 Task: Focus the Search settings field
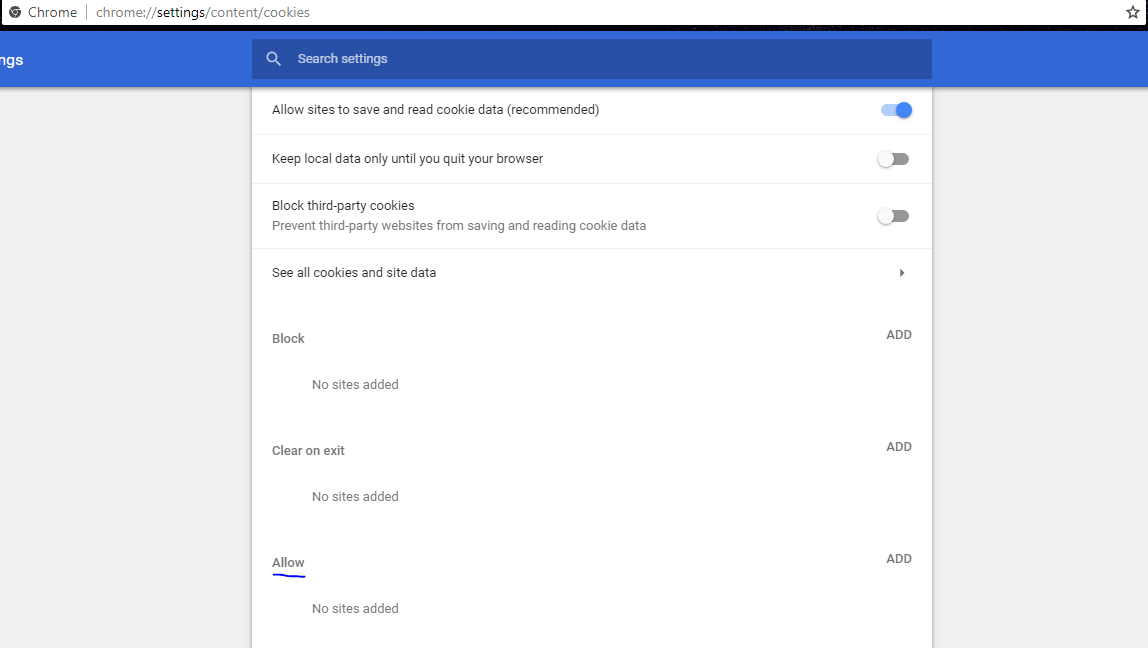(600, 59)
